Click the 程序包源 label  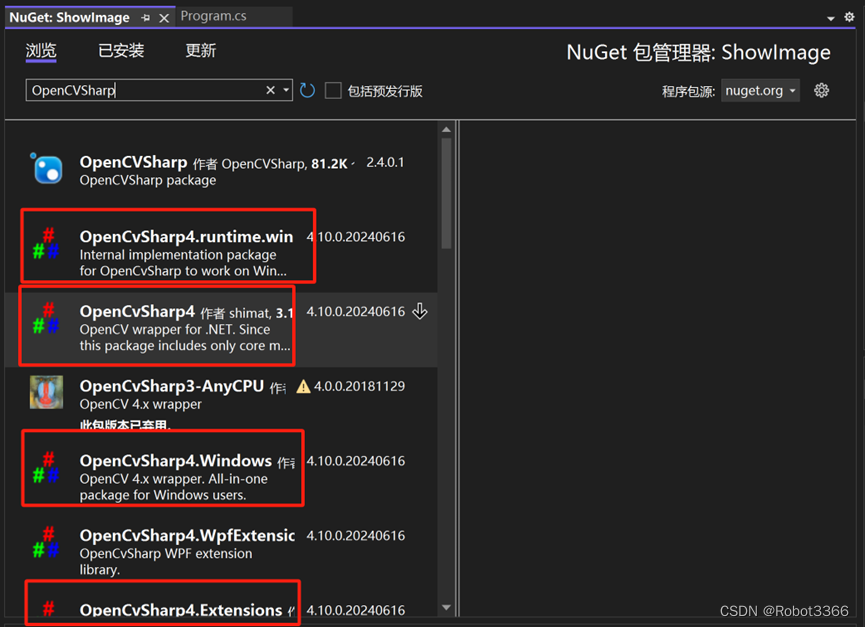pos(688,91)
